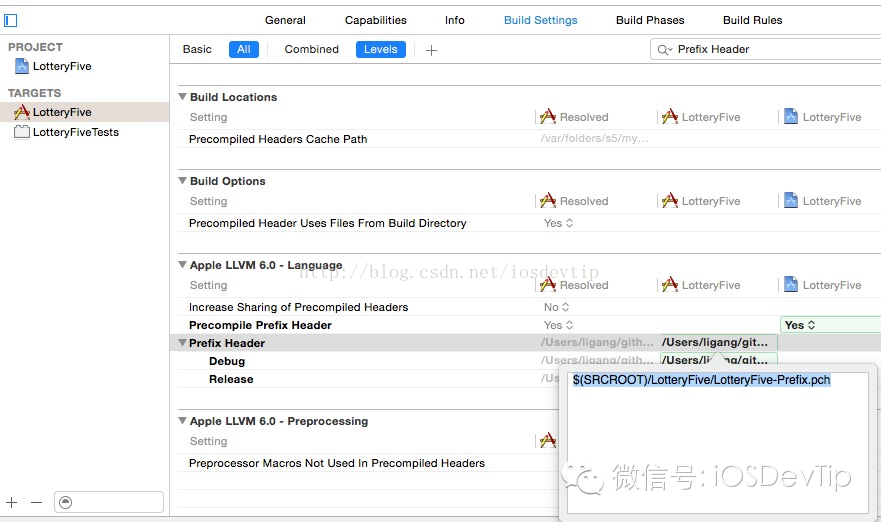
Task: Click the bottom target filter field
Action: pos(109,502)
